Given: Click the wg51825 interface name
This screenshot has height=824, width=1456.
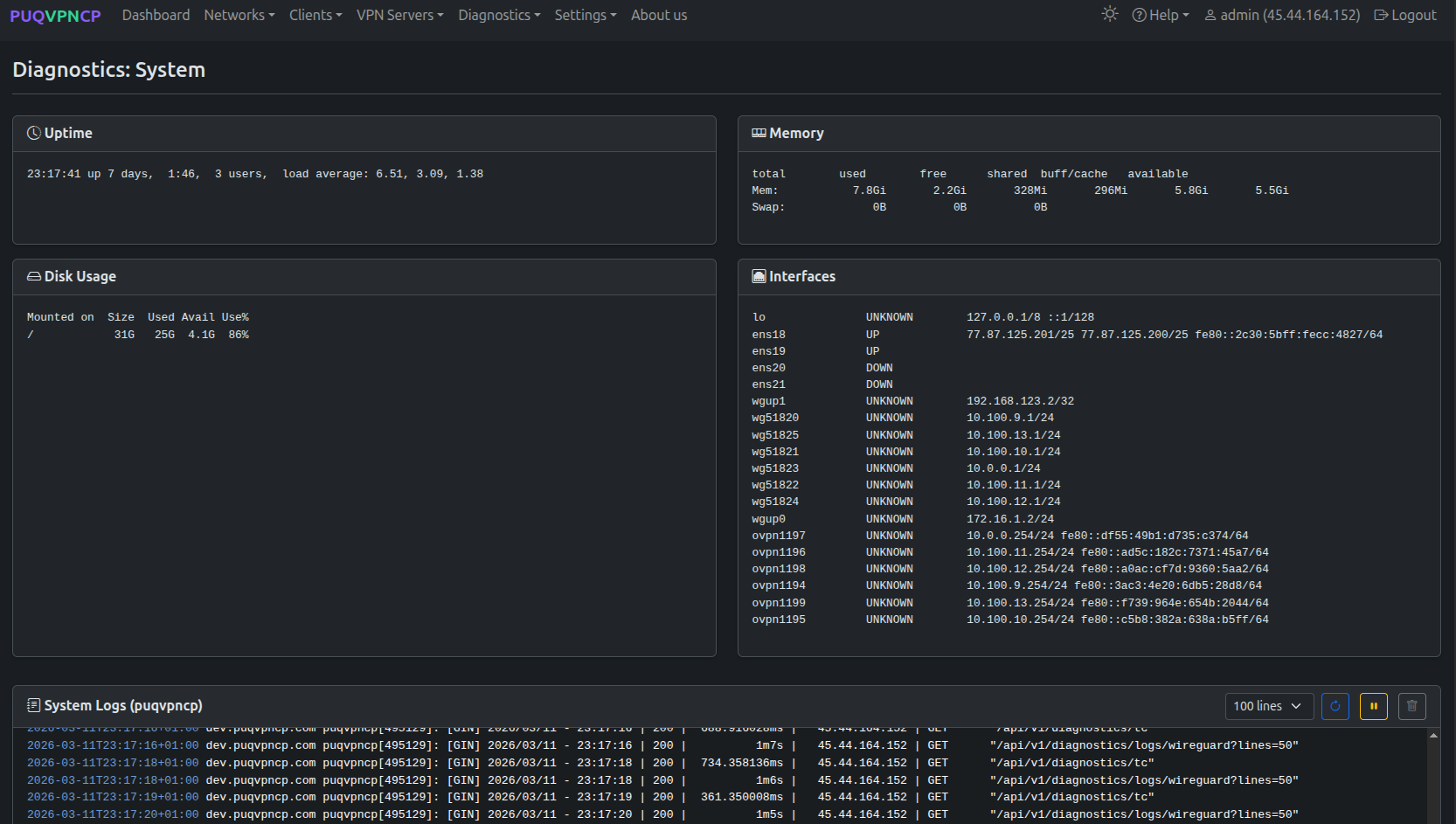Looking at the screenshot, I should pos(775,435).
